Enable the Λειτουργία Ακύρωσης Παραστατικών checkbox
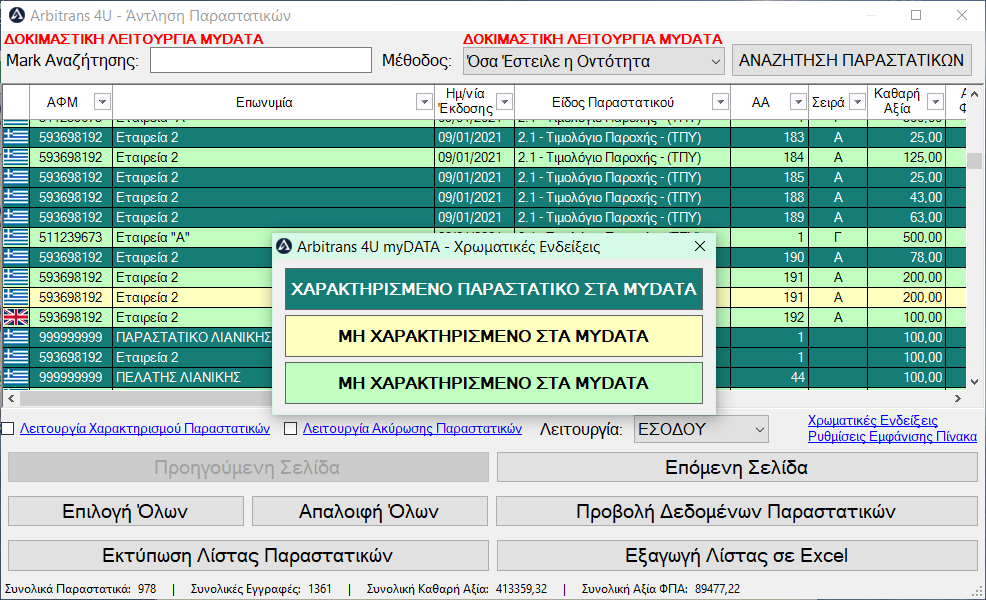 click(291, 429)
